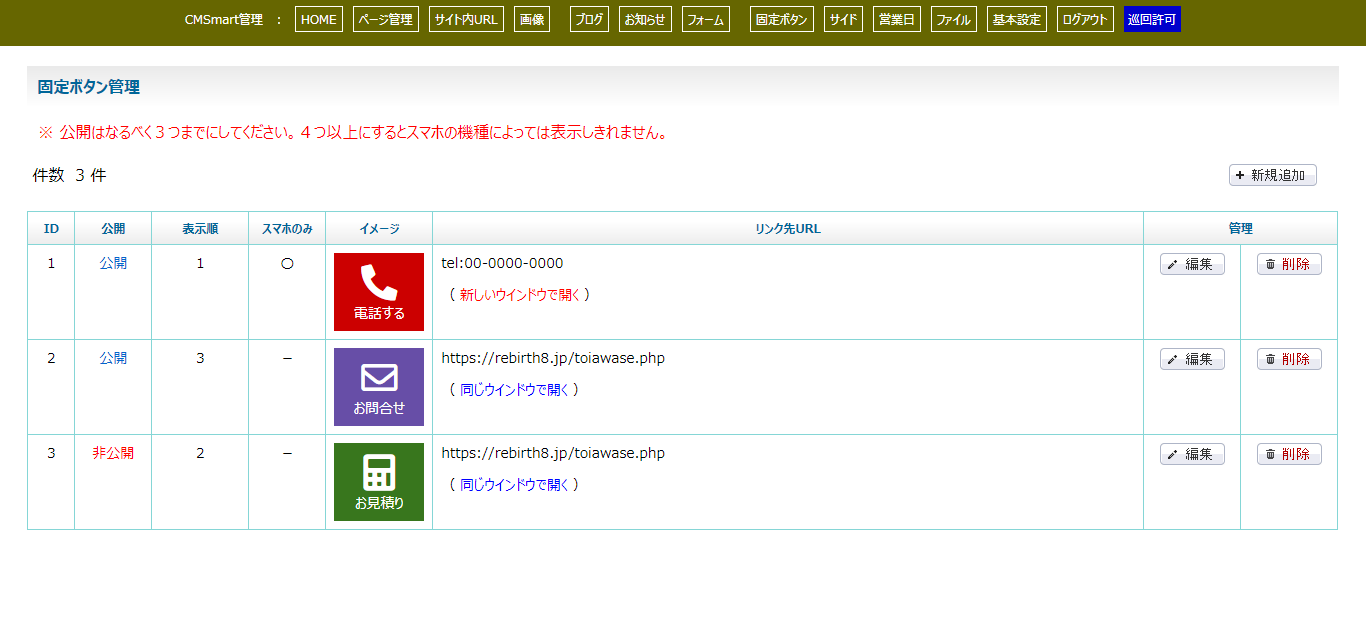Click the ログアウト menu button
The height and width of the screenshot is (618, 1366).
point(1085,19)
